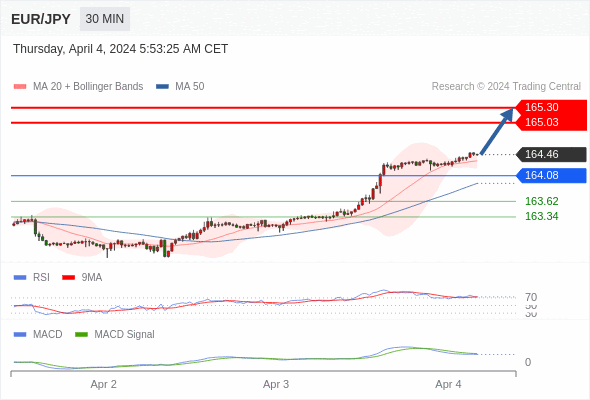The width and height of the screenshot is (590, 400).
Task: Click the red 165.03 resistance price tag
Action: coord(551,123)
